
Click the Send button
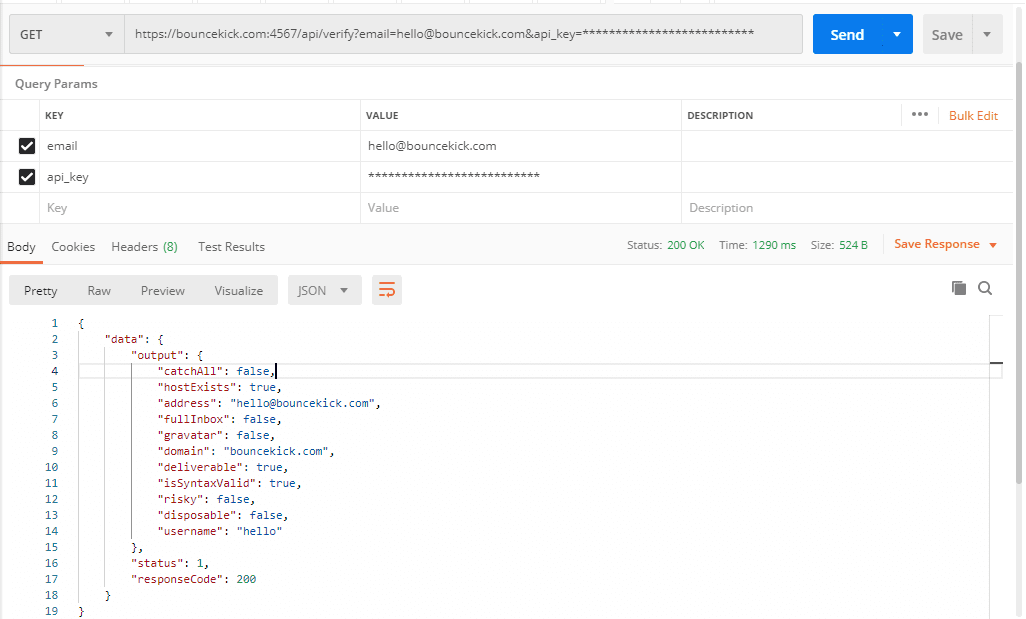(847, 34)
